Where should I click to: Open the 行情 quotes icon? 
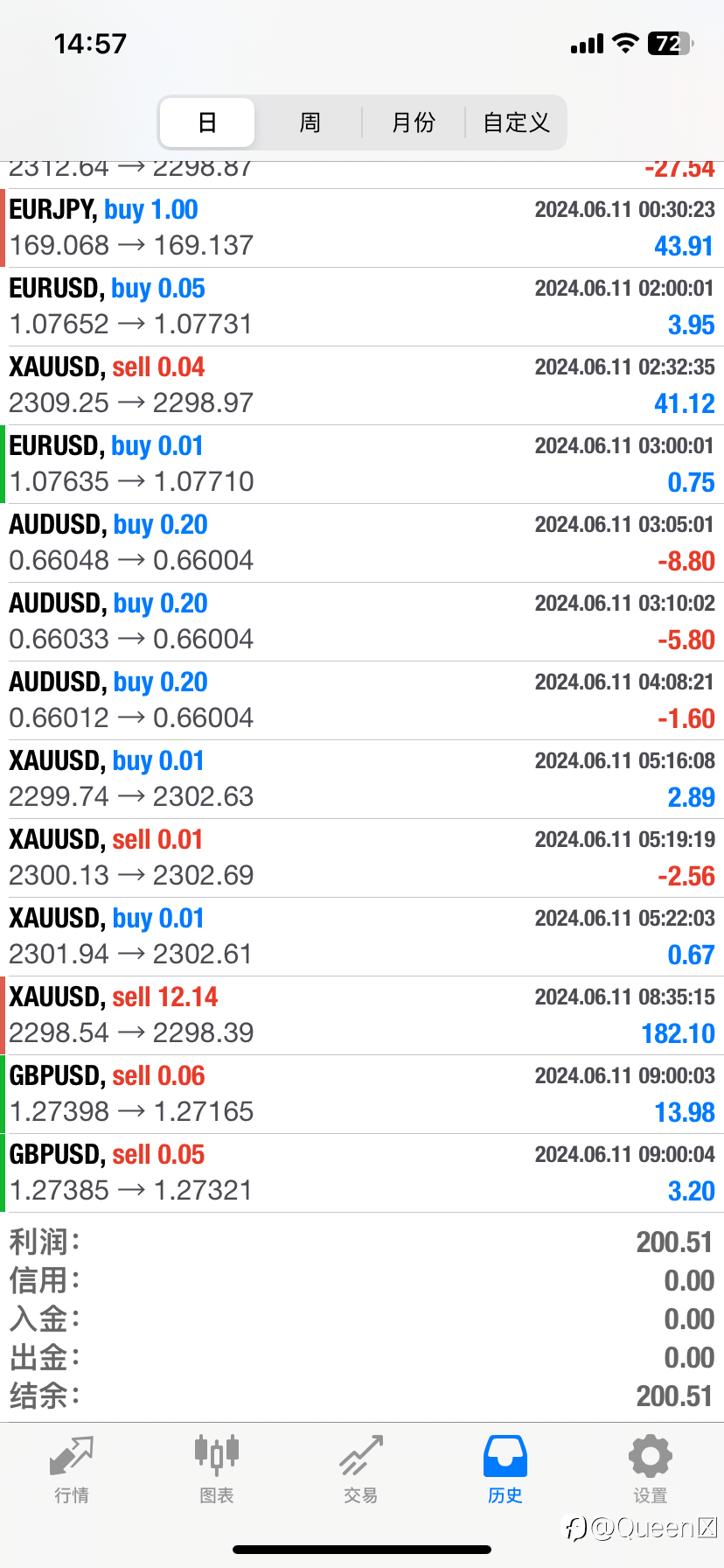click(72, 1456)
